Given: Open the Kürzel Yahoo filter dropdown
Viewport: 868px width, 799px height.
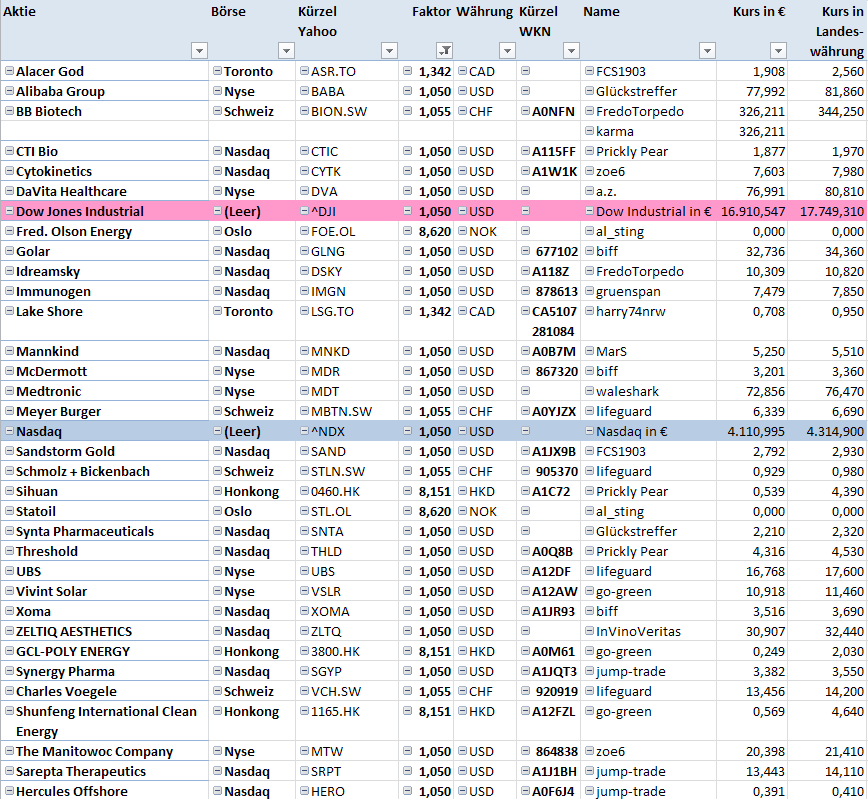Looking at the screenshot, I should click(390, 51).
